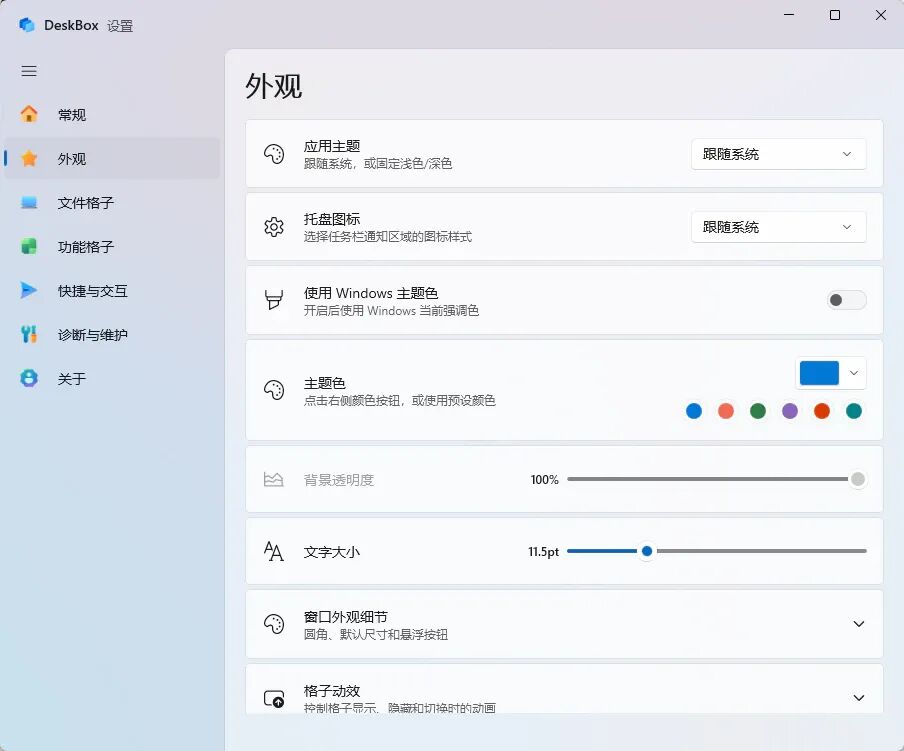Click the green cube icon beside 功能格子

click(29, 246)
